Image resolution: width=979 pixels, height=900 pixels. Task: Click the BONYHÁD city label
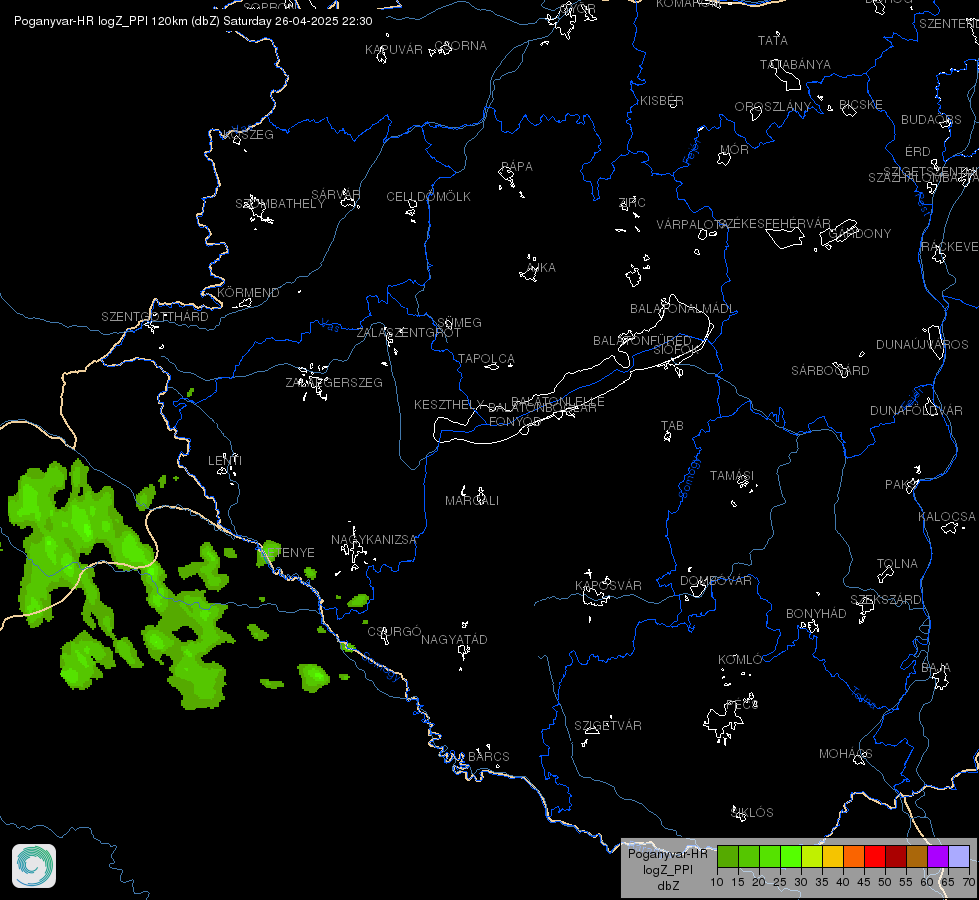pos(816,614)
